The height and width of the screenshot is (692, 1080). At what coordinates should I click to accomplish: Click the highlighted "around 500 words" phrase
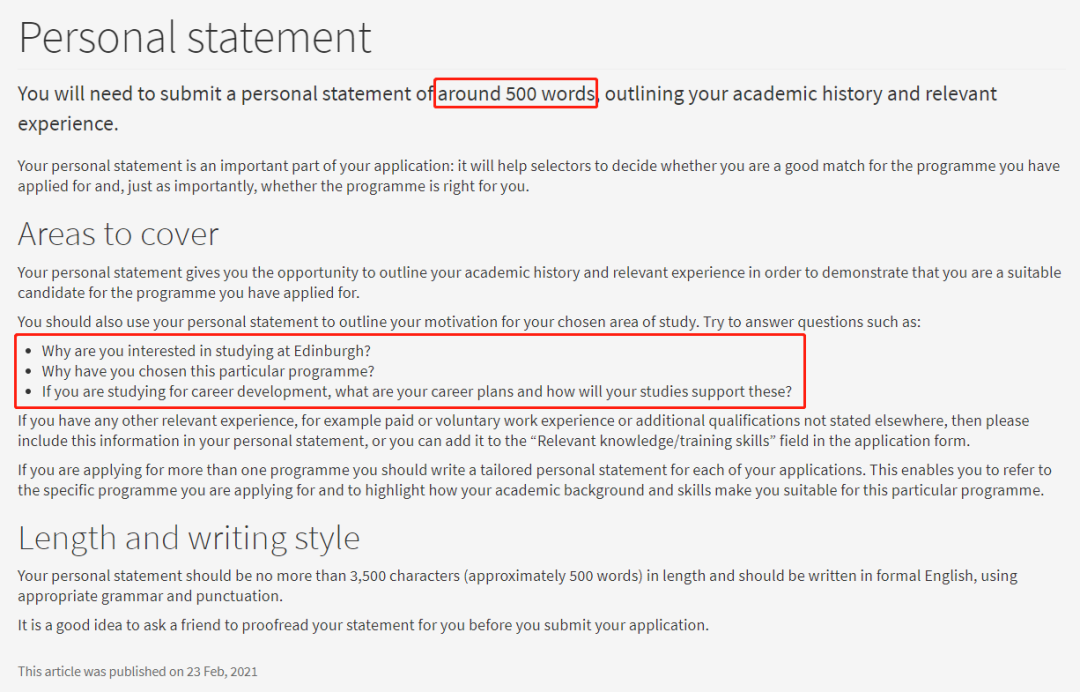516,94
